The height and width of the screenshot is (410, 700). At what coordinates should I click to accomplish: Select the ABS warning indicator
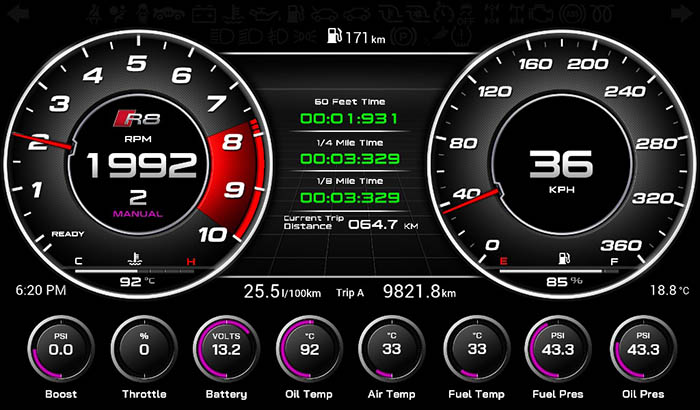pos(572,14)
